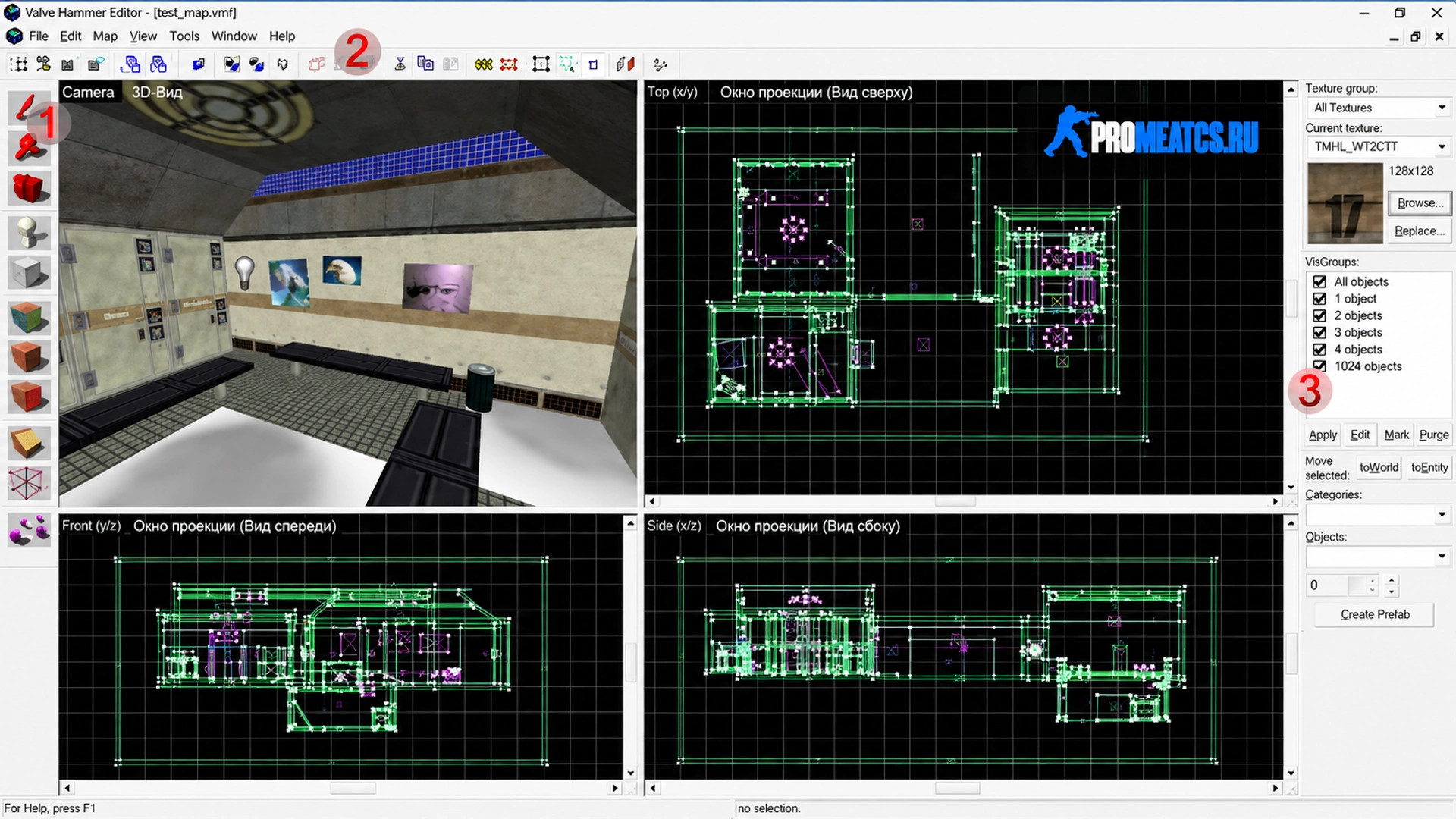
Task: Click the blue Carve icon
Action: (x=198, y=64)
